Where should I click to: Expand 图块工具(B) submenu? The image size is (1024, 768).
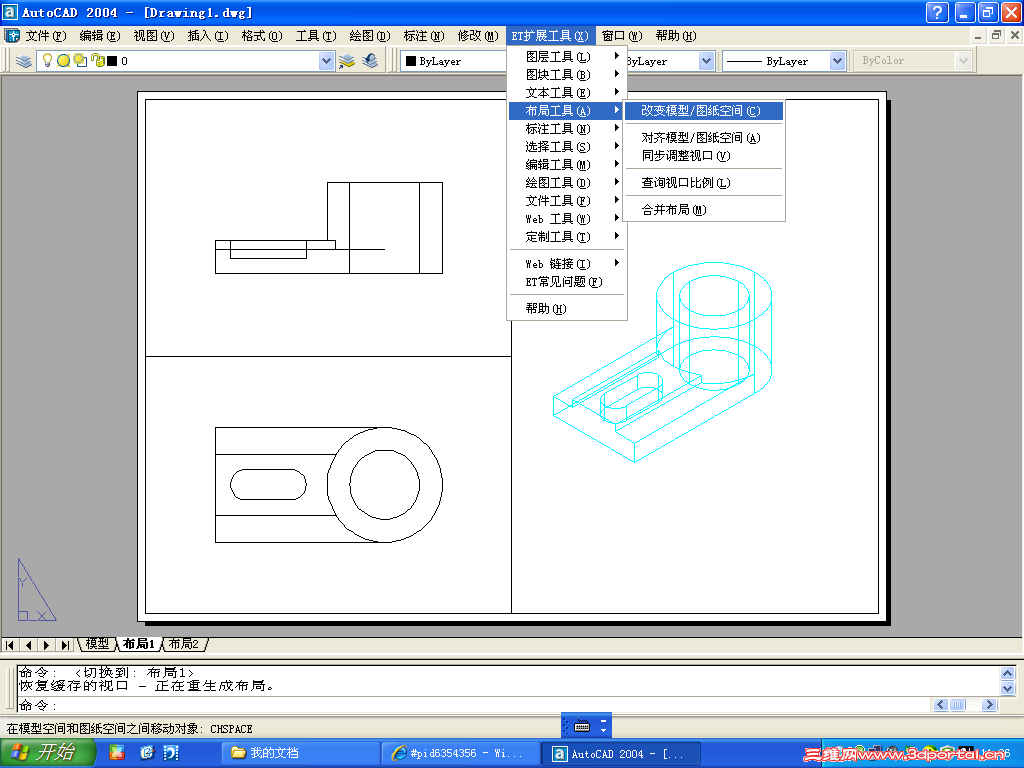(567, 74)
